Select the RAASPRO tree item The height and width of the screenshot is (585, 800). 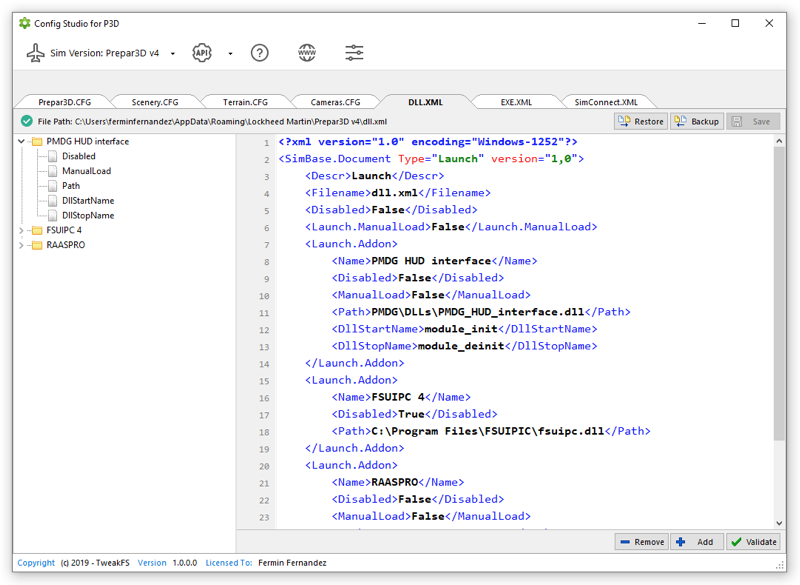pyautogui.click(x=66, y=245)
